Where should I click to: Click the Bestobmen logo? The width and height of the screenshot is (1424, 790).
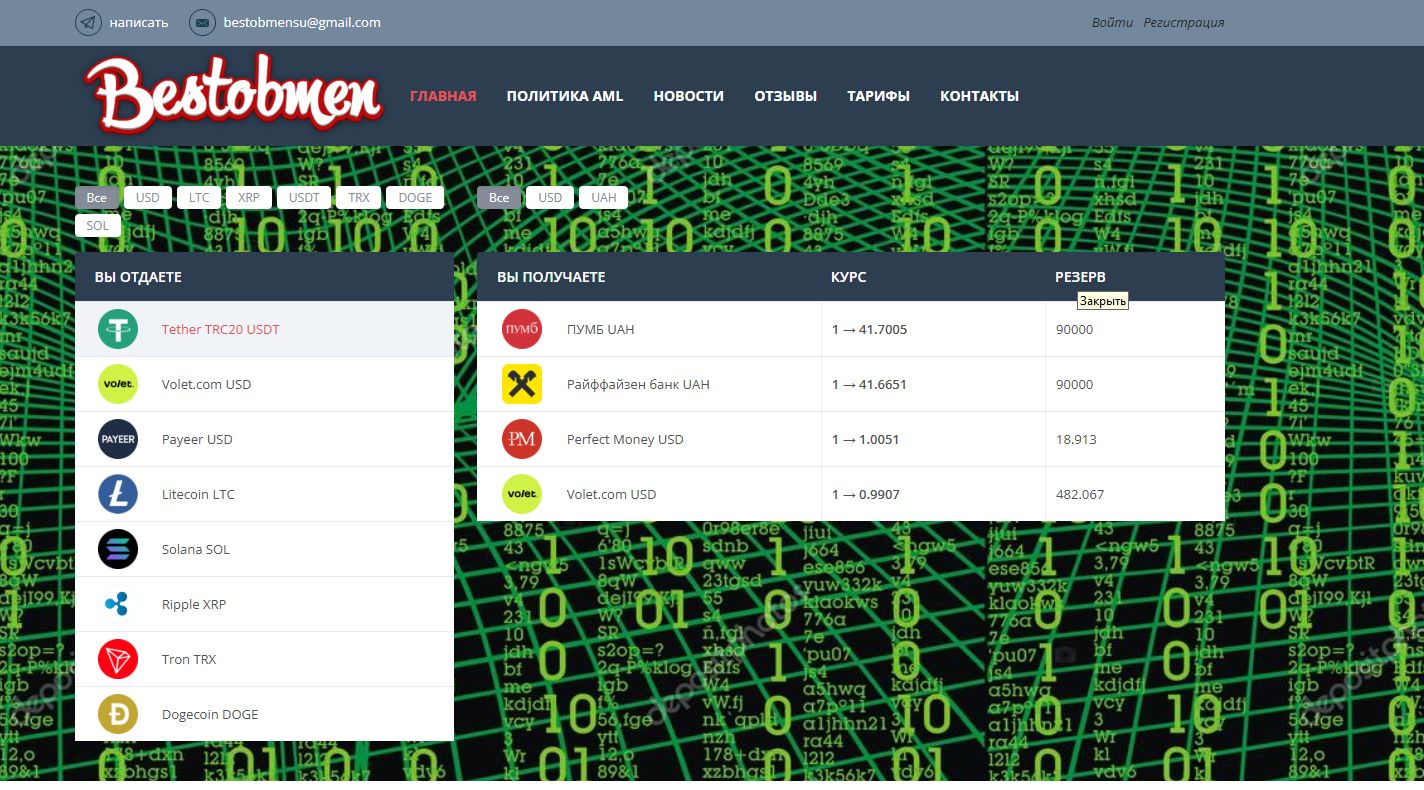(x=234, y=93)
